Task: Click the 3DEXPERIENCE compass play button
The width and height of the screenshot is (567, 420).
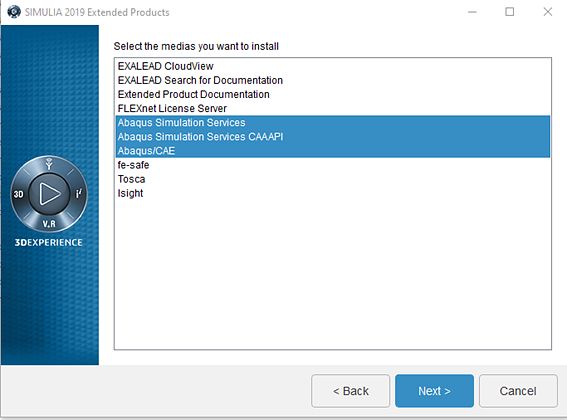Action: [49, 194]
